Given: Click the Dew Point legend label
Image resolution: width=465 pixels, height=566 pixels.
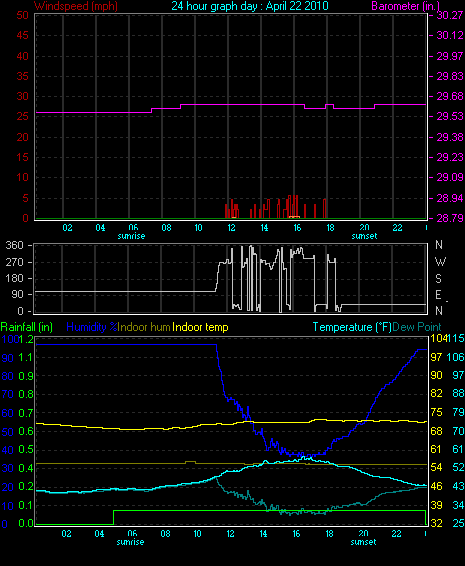Looking at the screenshot, I should [x=417, y=327].
